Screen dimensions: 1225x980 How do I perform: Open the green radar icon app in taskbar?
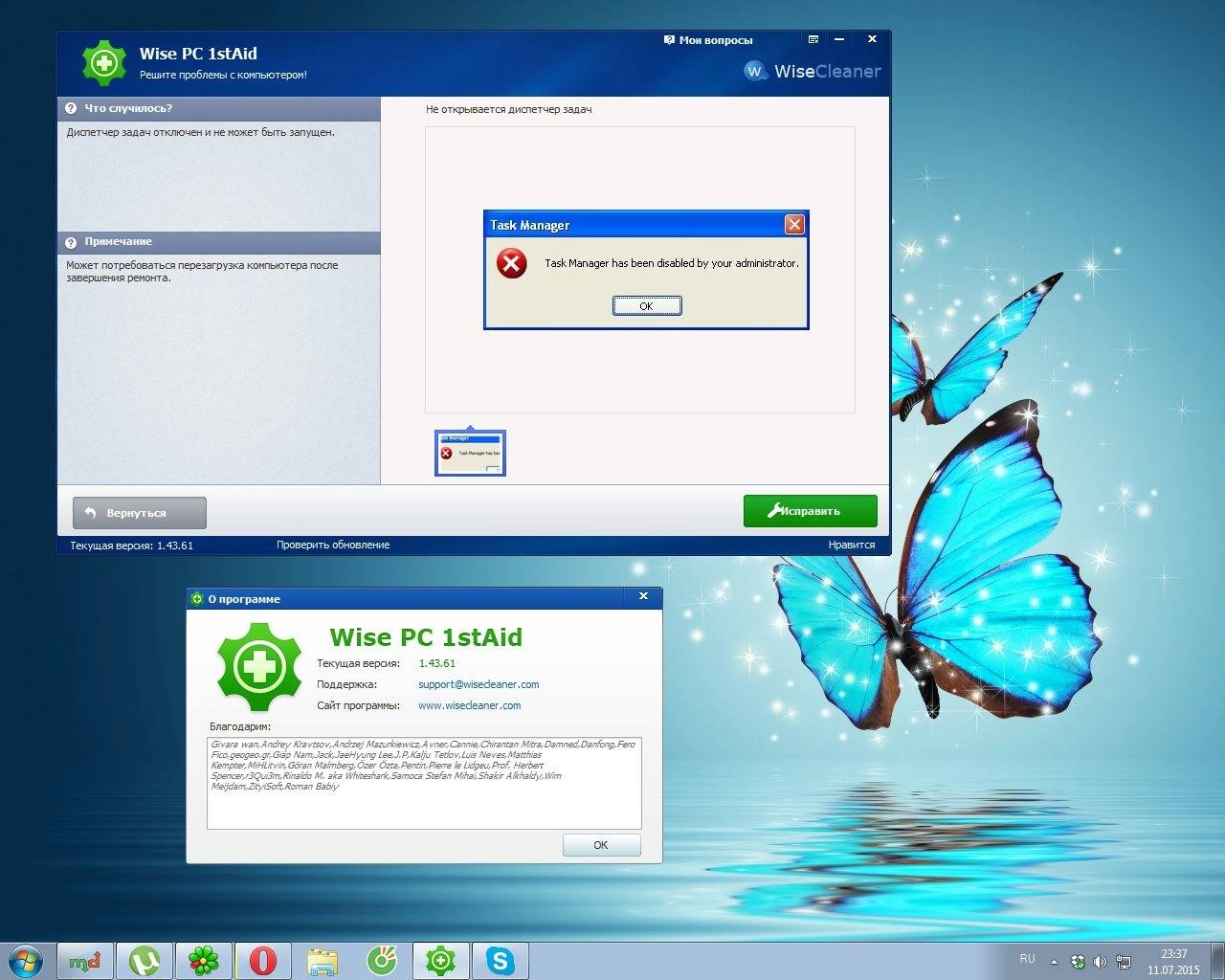tap(382, 961)
